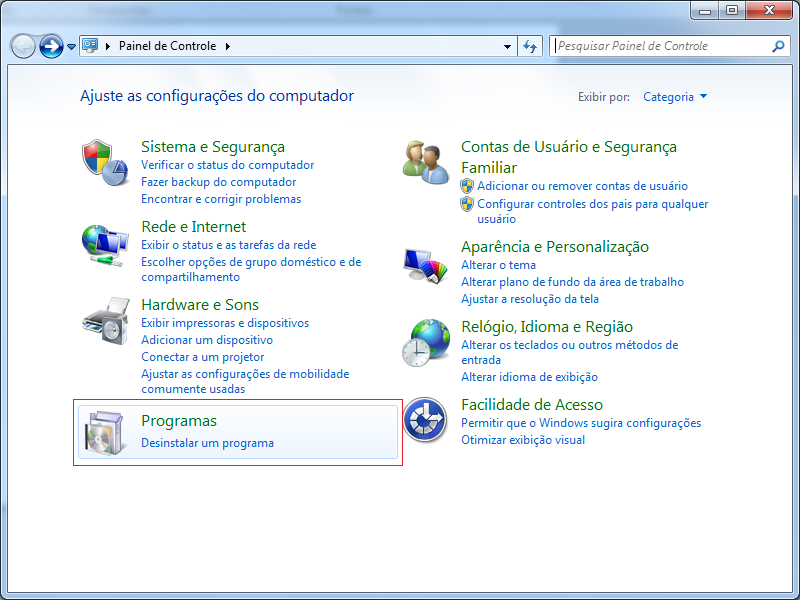The image size is (800, 600).
Task: Click the Contas de Usuário people icon
Action: coord(425,162)
